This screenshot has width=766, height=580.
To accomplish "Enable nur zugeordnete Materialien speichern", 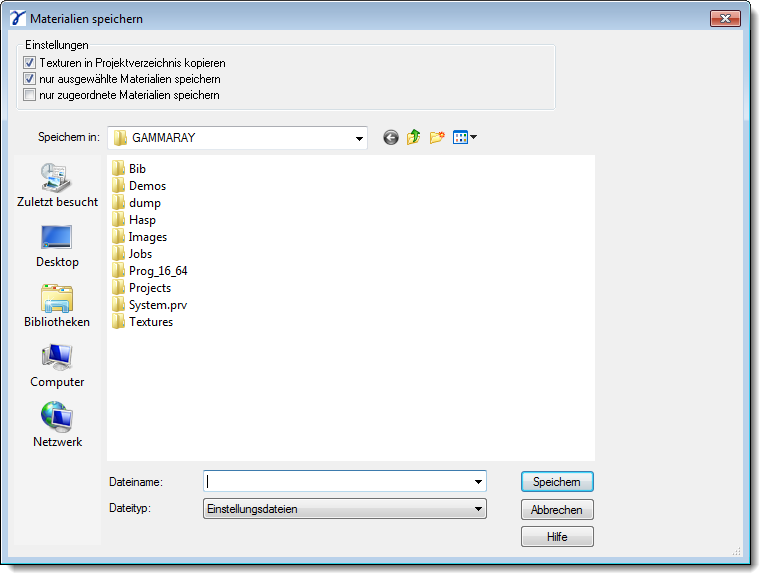I will point(29,95).
